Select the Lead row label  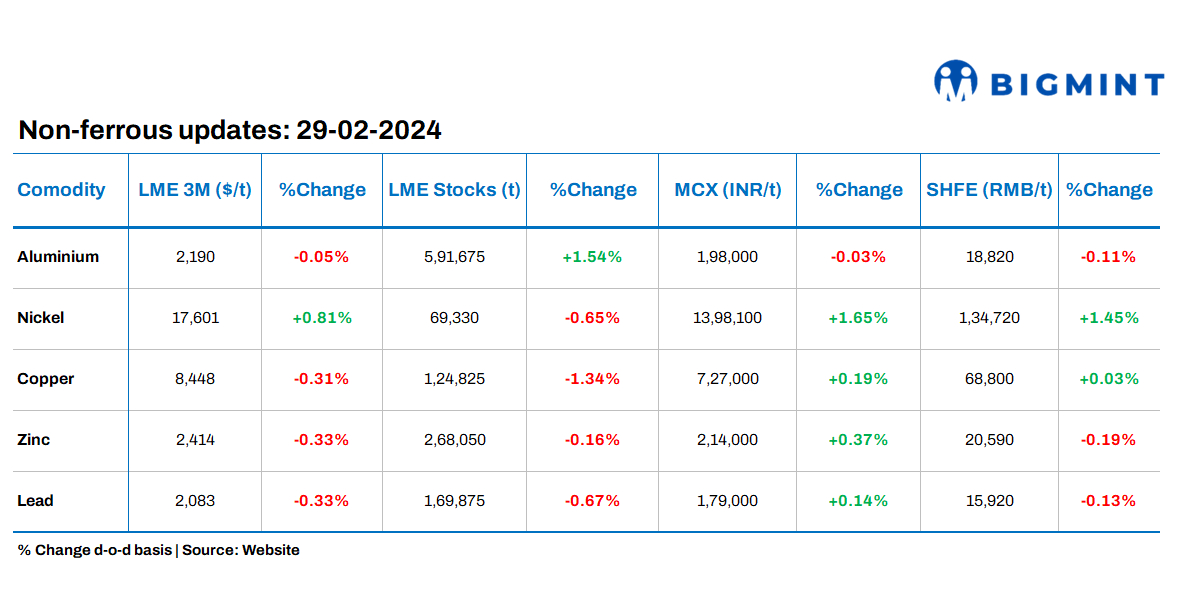pyautogui.click(x=36, y=501)
